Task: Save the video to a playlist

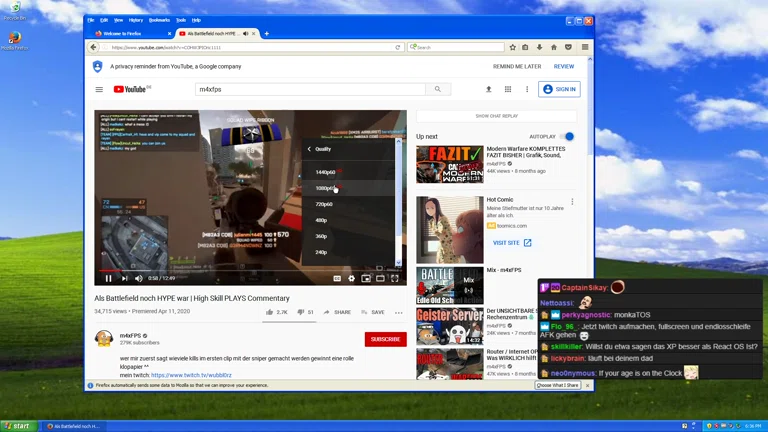Action: 373,312
